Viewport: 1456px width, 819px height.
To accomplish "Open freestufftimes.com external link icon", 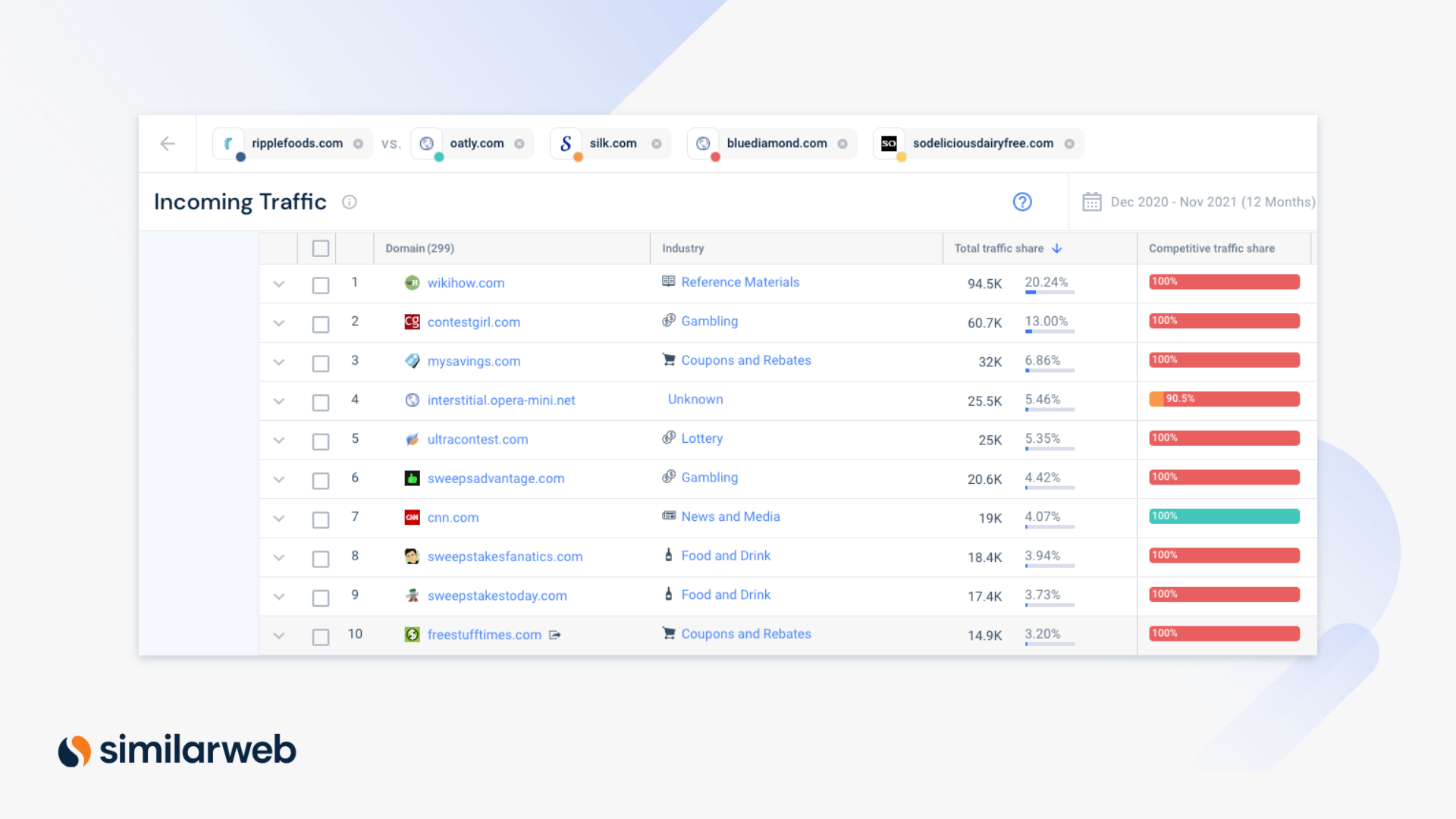I will pyautogui.click(x=555, y=635).
